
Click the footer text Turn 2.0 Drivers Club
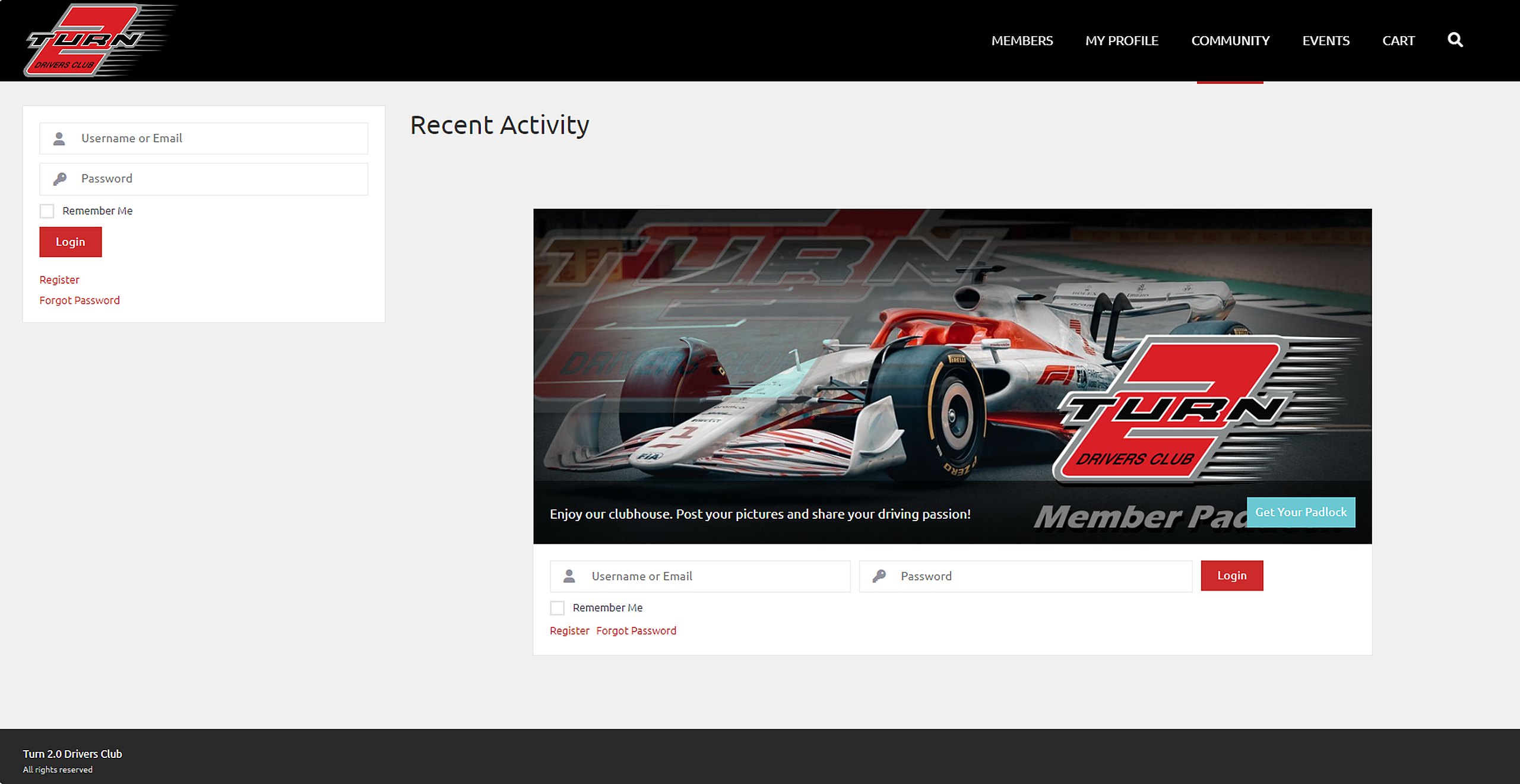pyautogui.click(x=72, y=754)
